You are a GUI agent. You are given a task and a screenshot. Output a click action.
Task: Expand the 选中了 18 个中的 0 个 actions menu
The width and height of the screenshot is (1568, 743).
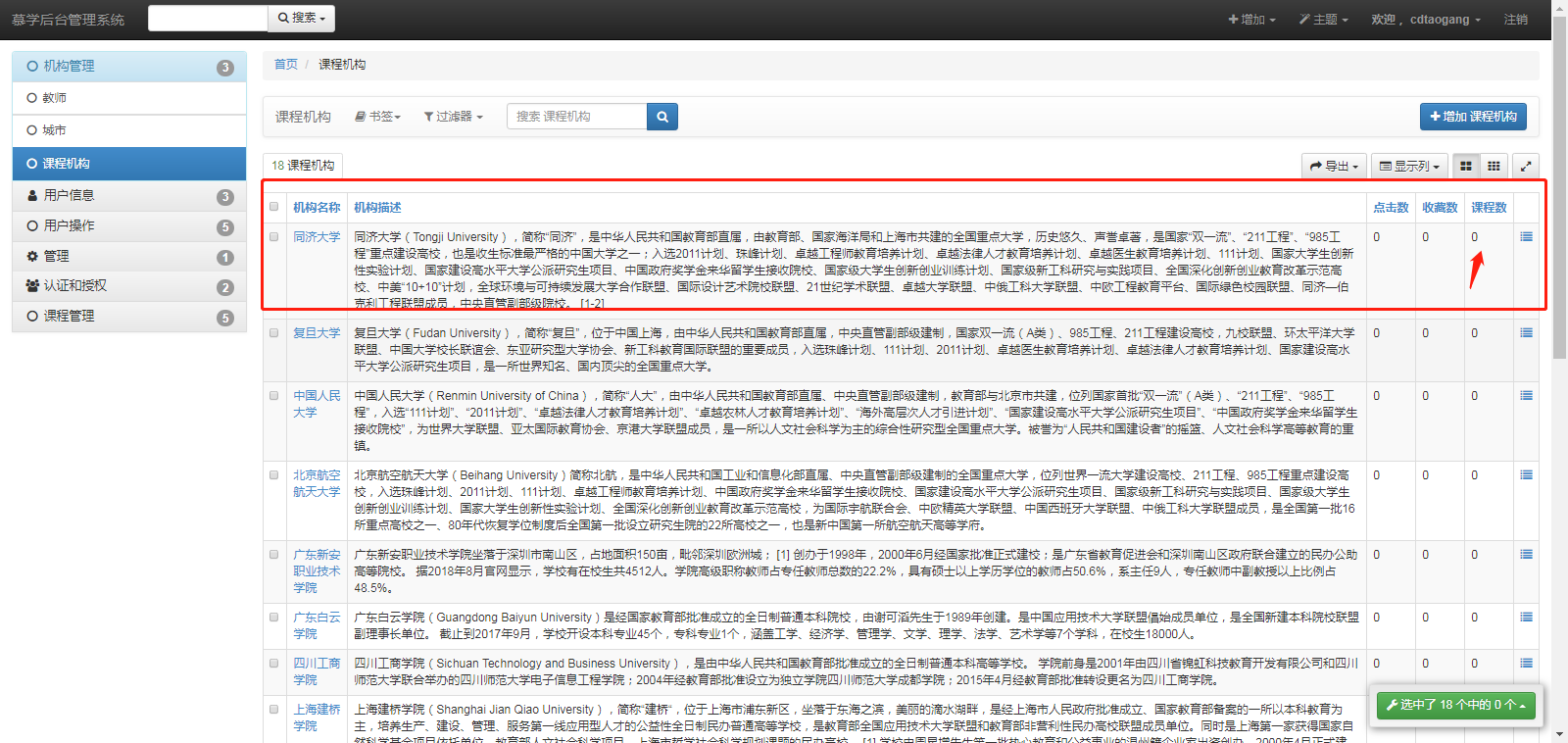1456,705
